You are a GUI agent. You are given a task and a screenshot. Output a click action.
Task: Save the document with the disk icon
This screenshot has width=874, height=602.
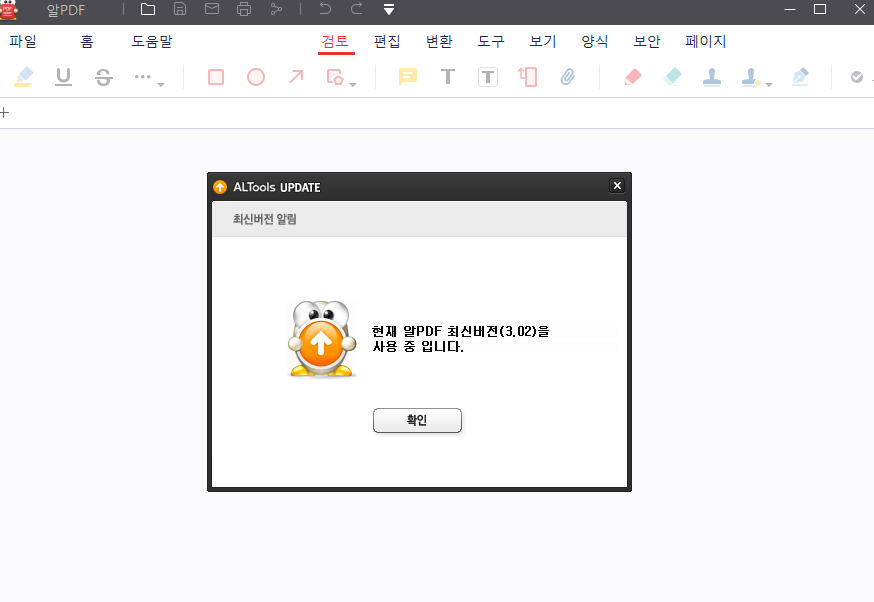179,9
